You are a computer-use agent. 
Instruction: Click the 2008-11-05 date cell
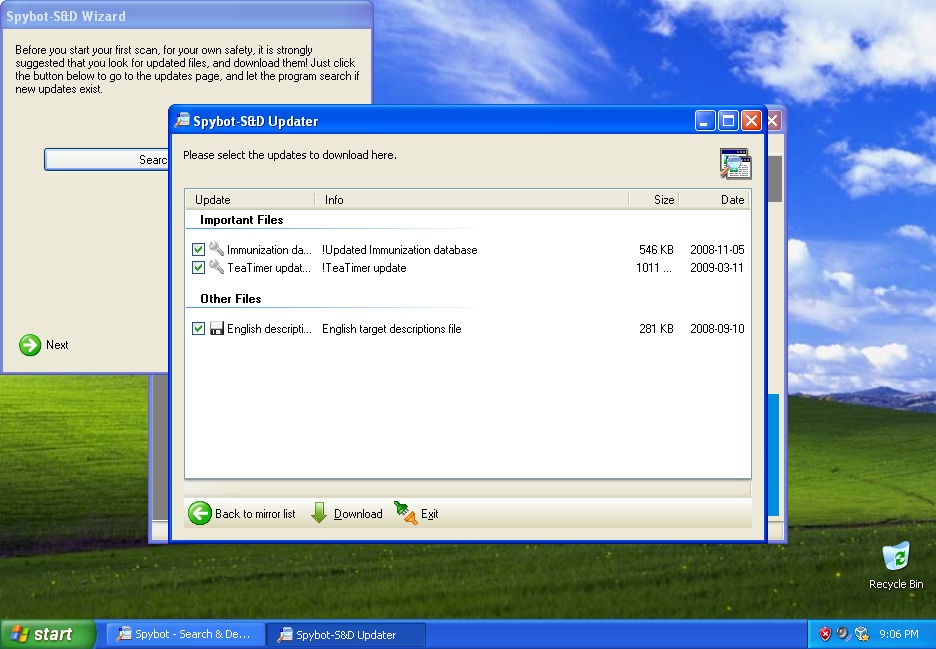[717, 250]
